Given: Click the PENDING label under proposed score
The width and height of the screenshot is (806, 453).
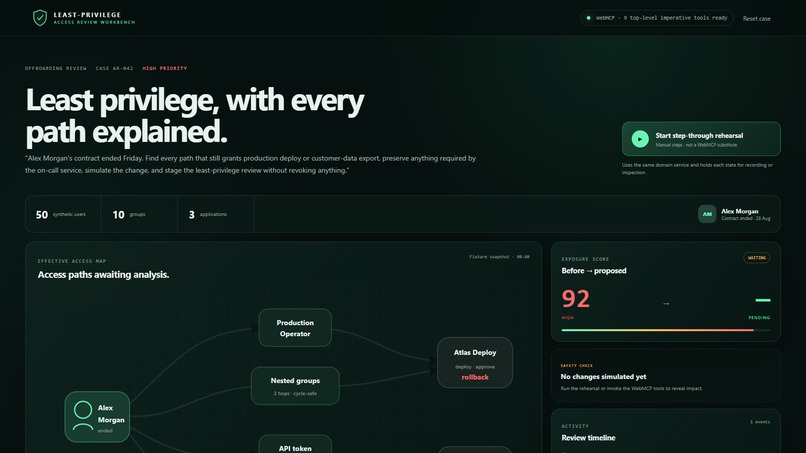Looking at the screenshot, I should (759, 318).
